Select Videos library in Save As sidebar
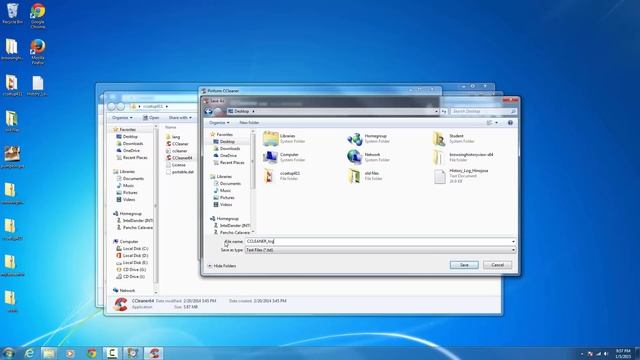The height and width of the screenshot is (360, 640). (226, 204)
